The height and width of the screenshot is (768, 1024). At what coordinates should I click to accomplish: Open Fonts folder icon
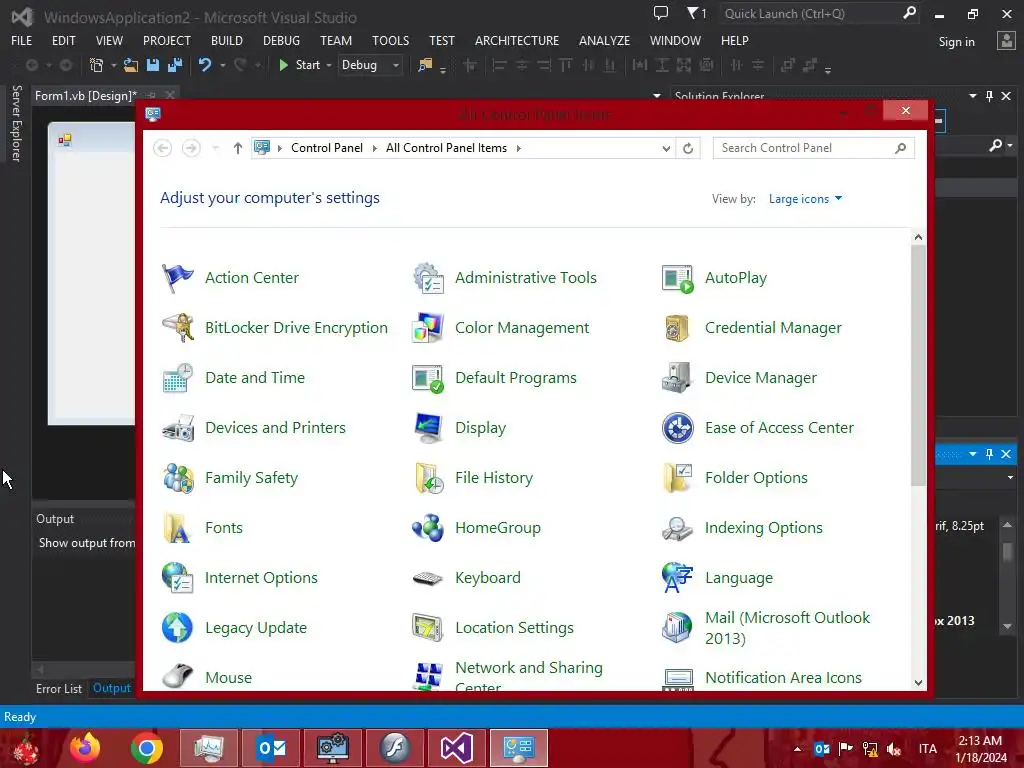tap(177, 528)
